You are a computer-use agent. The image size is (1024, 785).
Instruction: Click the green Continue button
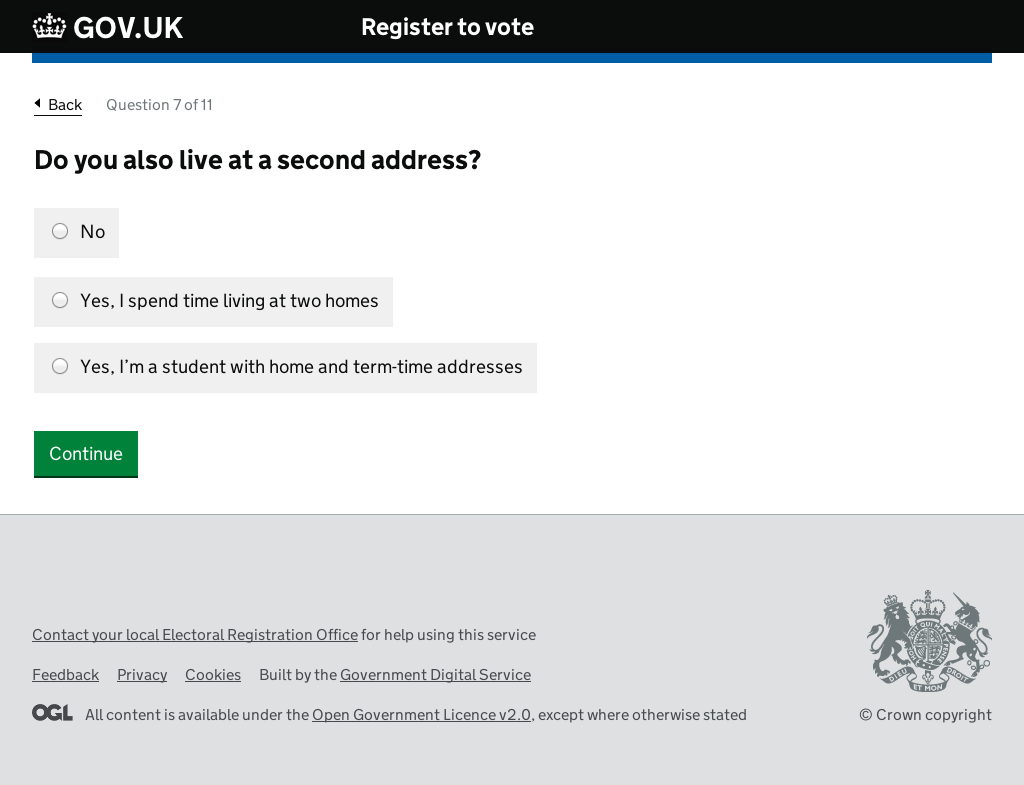[86, 454]
